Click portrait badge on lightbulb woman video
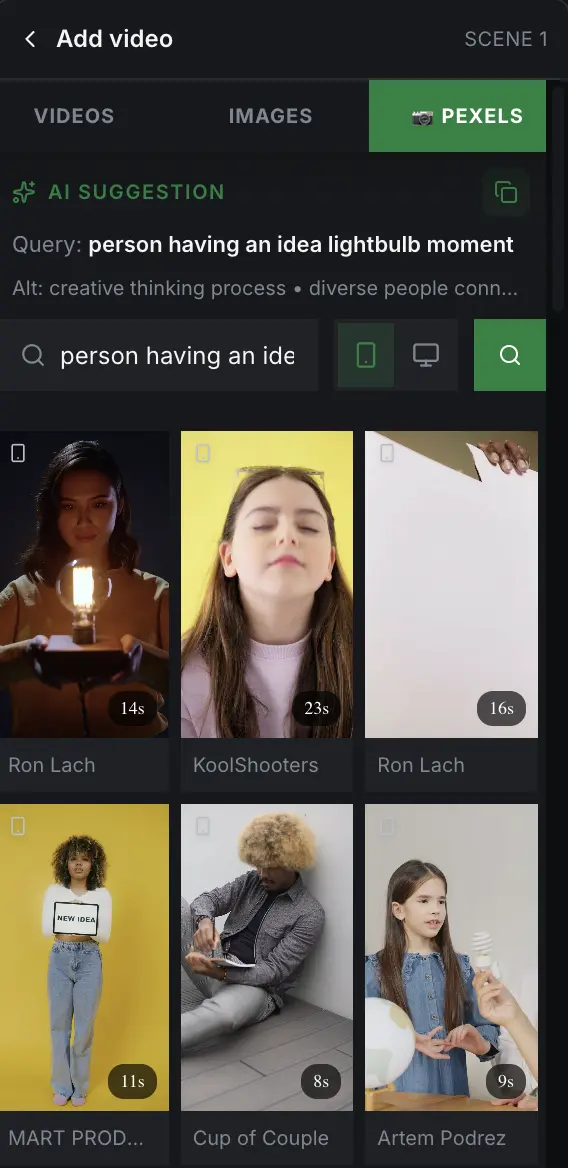The height and width of the screenshot is (1168, 568). tap(18, 453)
